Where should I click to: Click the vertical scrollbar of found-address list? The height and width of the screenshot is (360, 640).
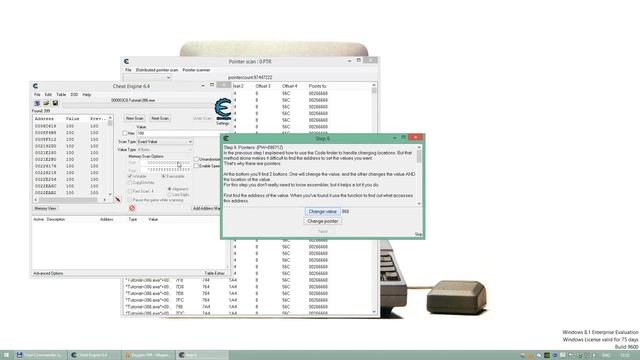(110, 156)
